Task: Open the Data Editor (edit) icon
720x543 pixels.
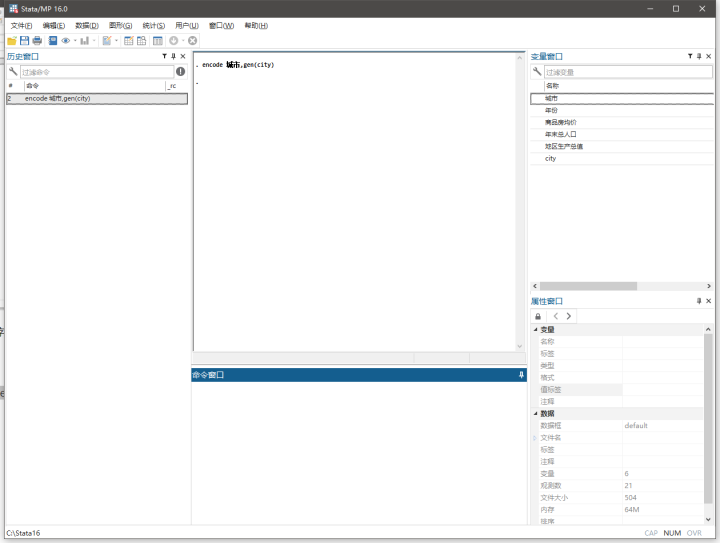Action: tap(129, 41)
